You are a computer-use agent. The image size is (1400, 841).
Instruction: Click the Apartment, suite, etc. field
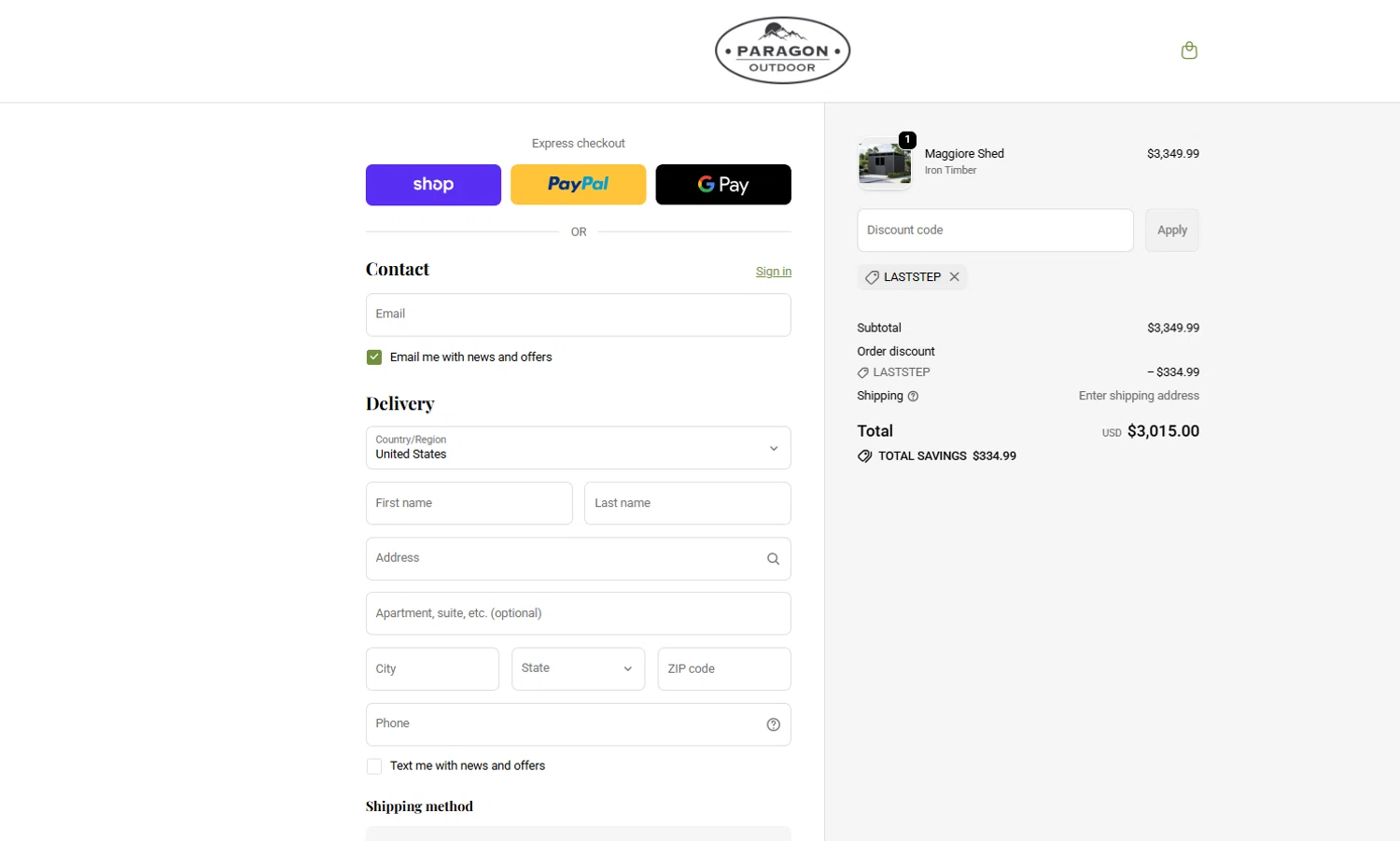click(x=578, y=614)
